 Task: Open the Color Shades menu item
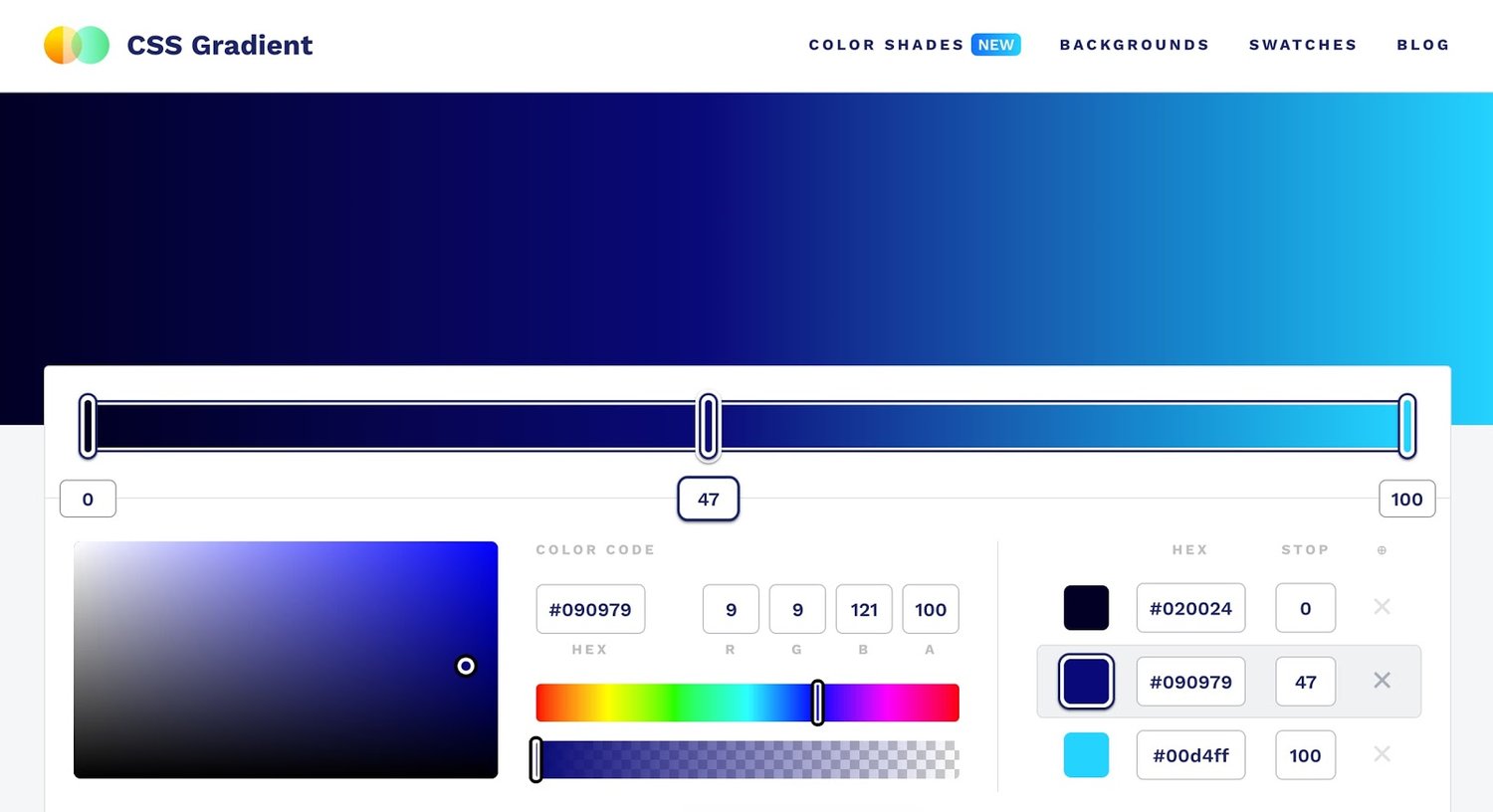point(886,45)
